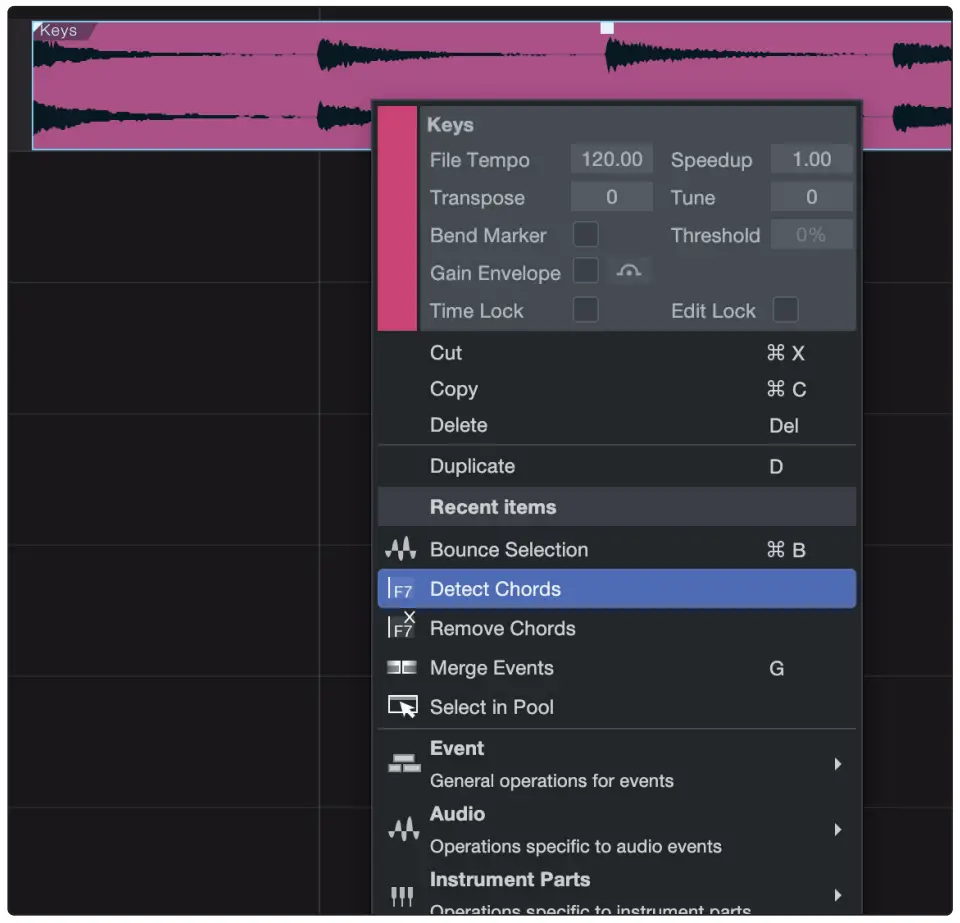Toggle the Time Lock checkbox

585,310
